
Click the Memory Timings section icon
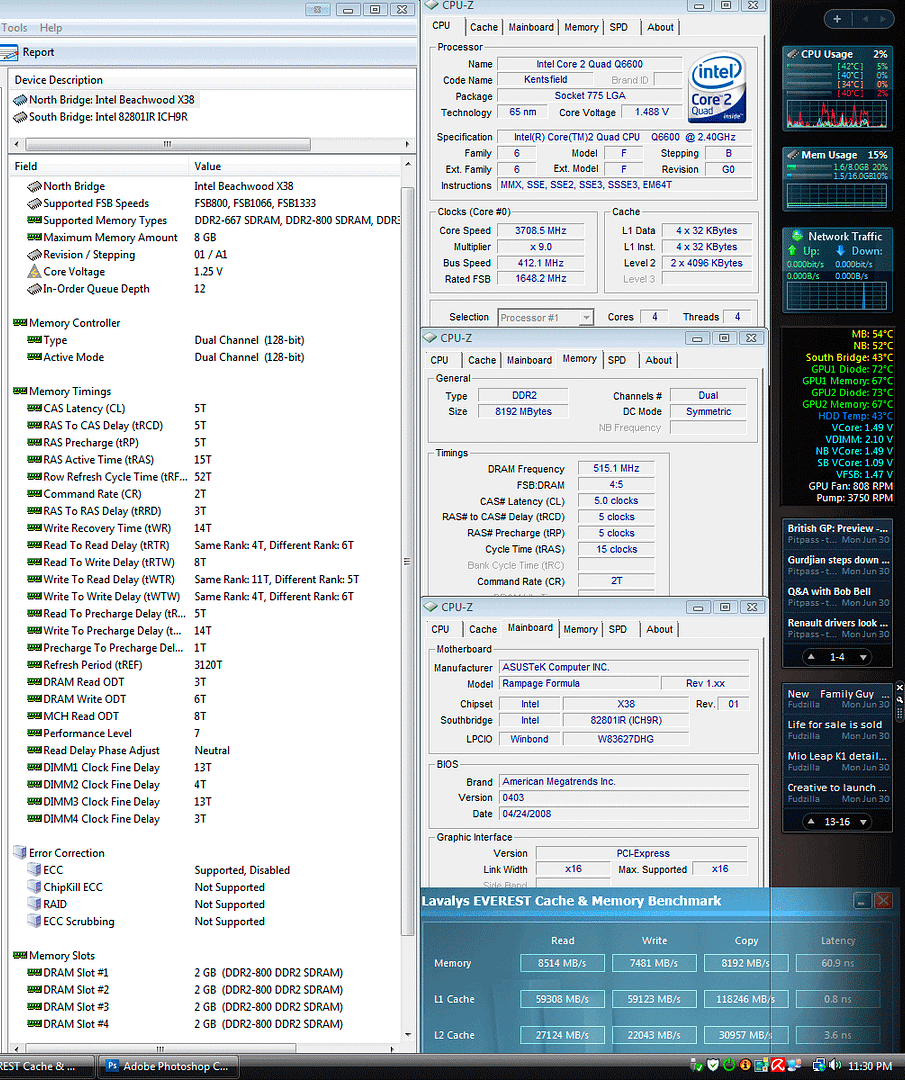[x=20, y=391]
